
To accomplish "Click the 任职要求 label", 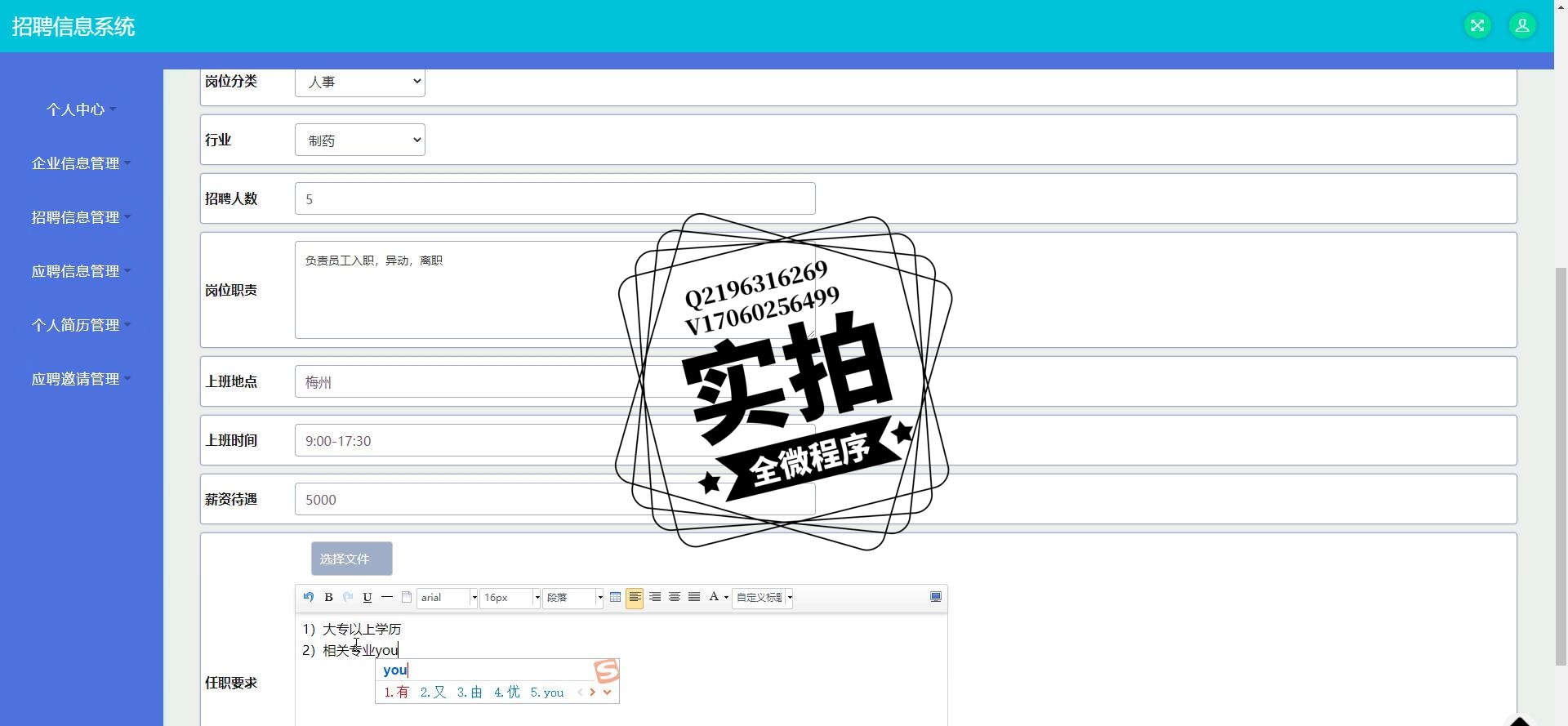I will coord(231,683).
